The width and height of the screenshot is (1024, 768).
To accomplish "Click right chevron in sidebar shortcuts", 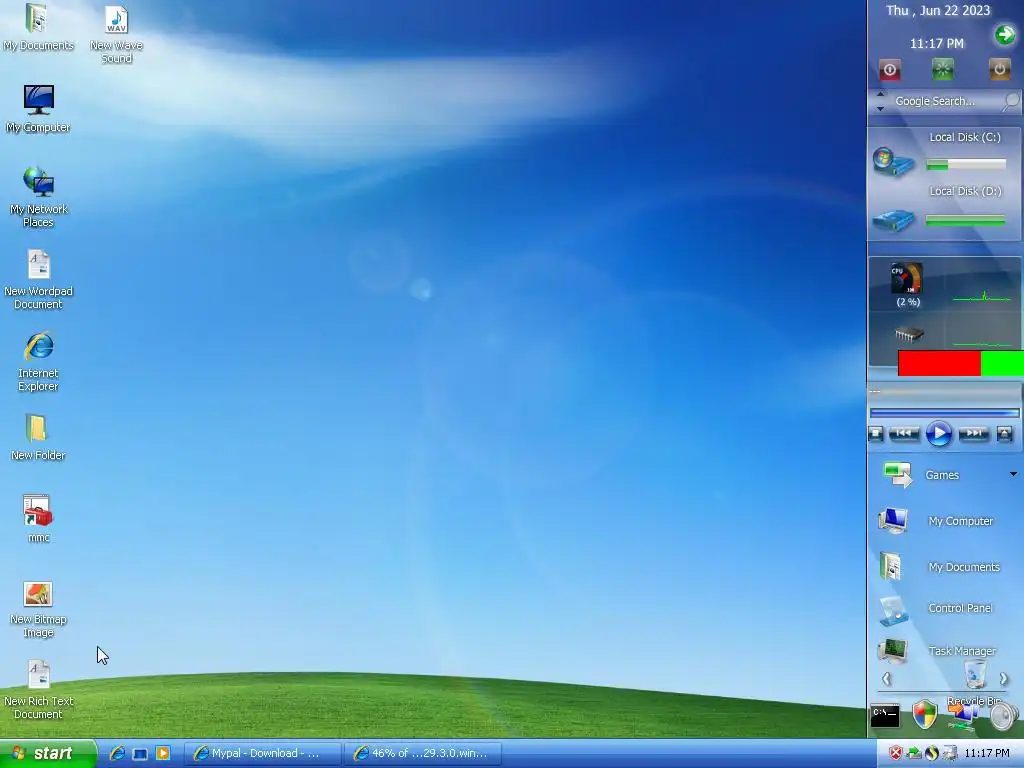I will 1004,679.
